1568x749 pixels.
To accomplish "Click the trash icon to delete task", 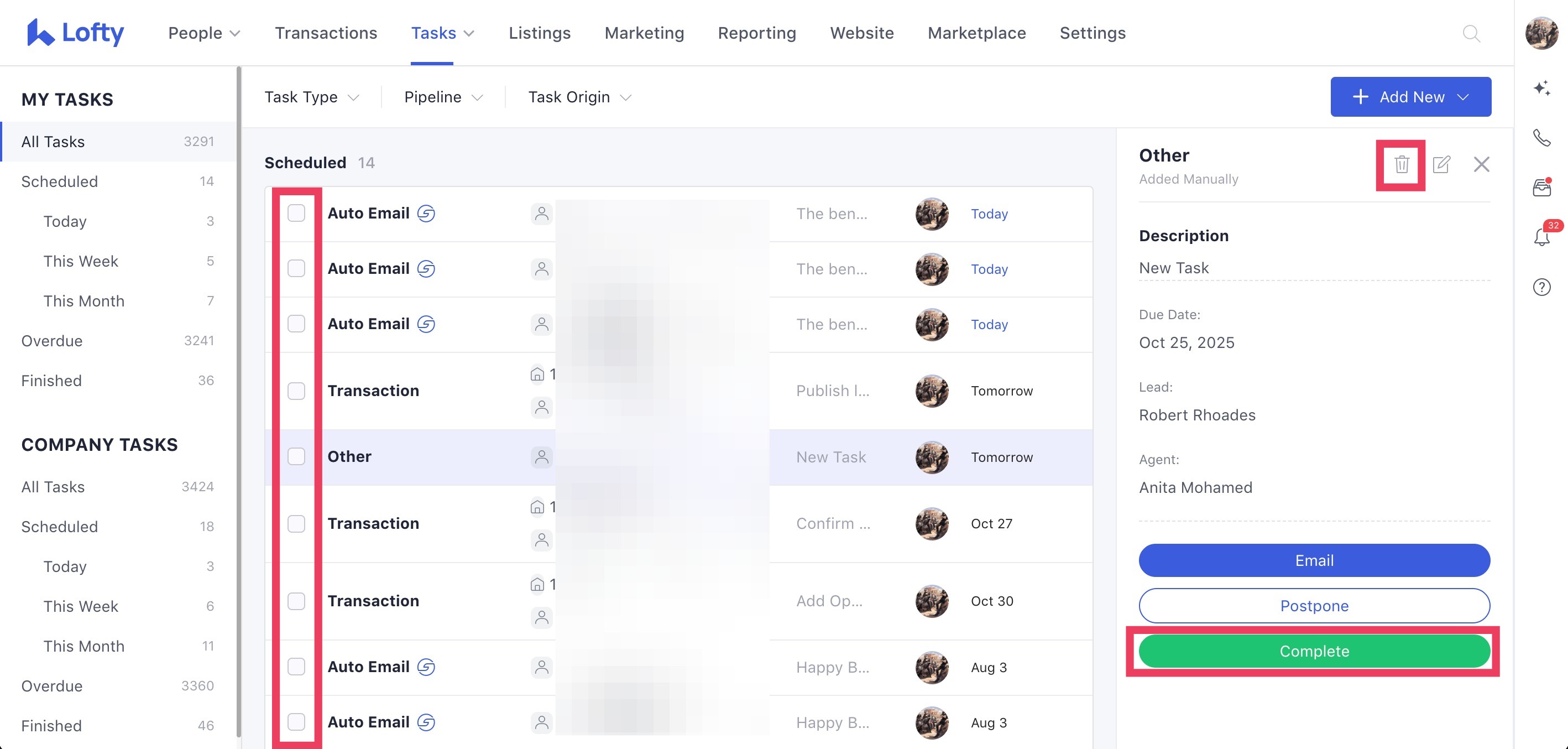I will pos(1401,164).
